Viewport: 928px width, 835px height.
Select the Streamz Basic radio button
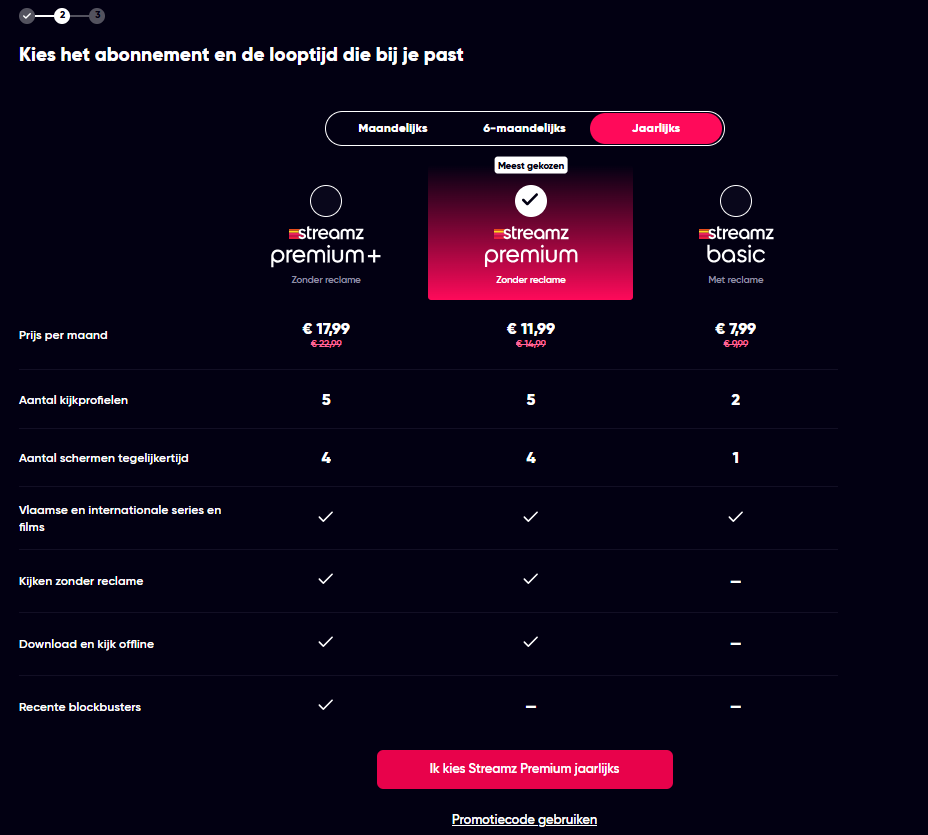(x=736, y=201)
